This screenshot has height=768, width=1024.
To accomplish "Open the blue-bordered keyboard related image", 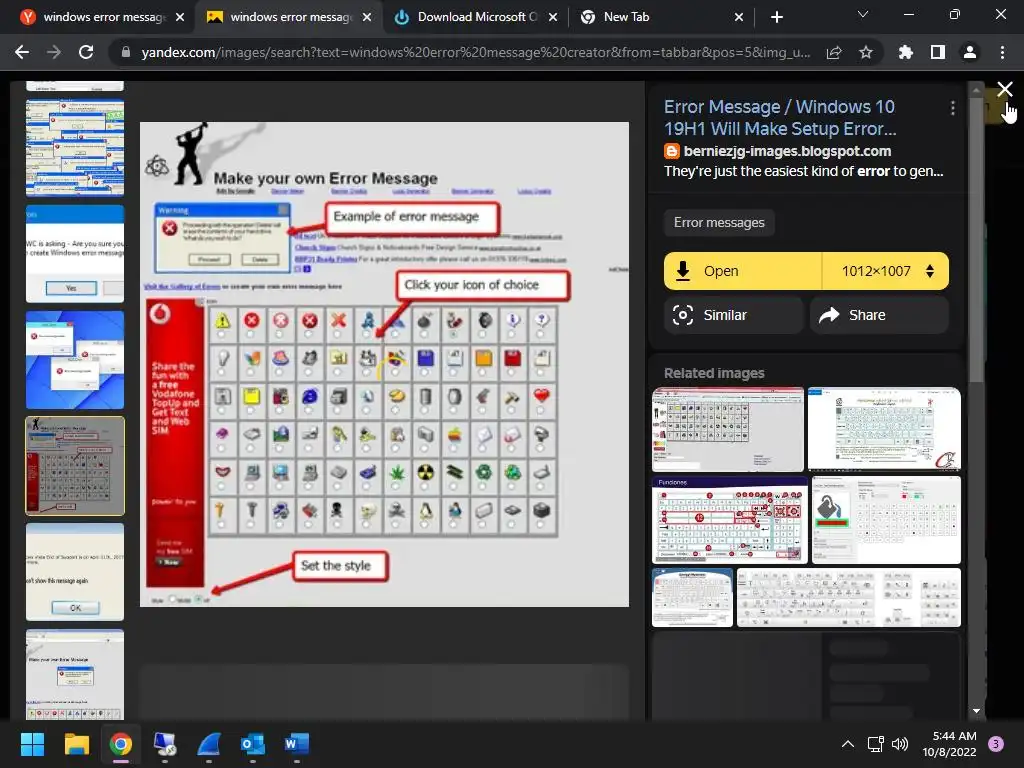I will tap(692, 598).
